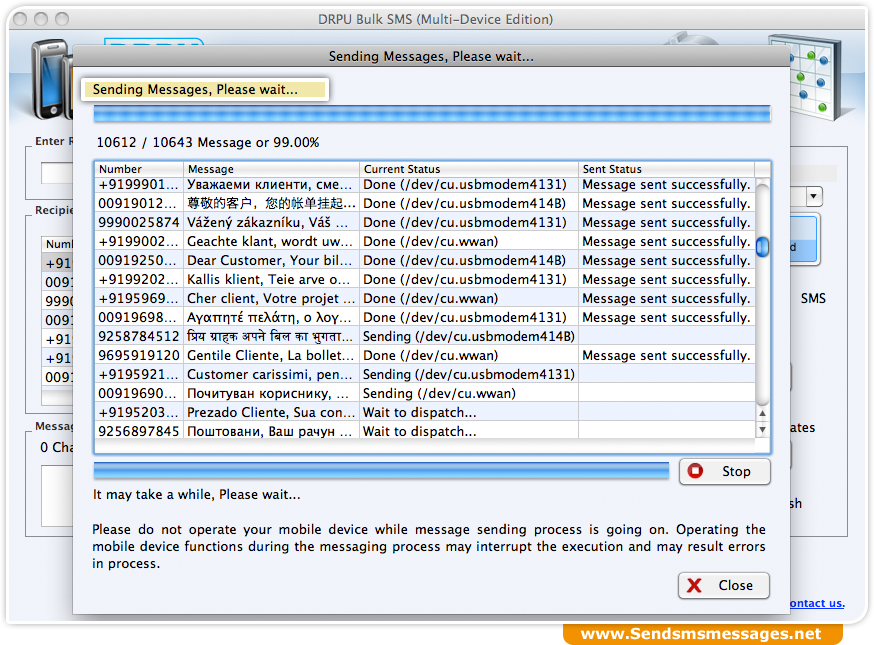
Task: Select the Geachte klant message
Action: (x=270, y=241)
